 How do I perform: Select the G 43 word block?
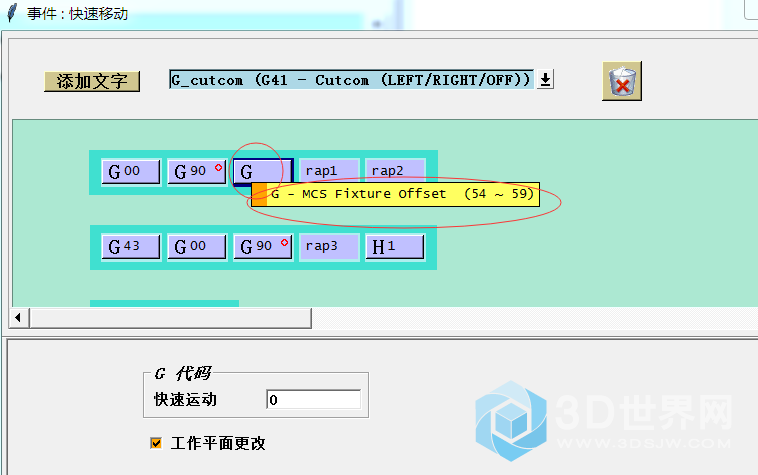click(131, 247)
